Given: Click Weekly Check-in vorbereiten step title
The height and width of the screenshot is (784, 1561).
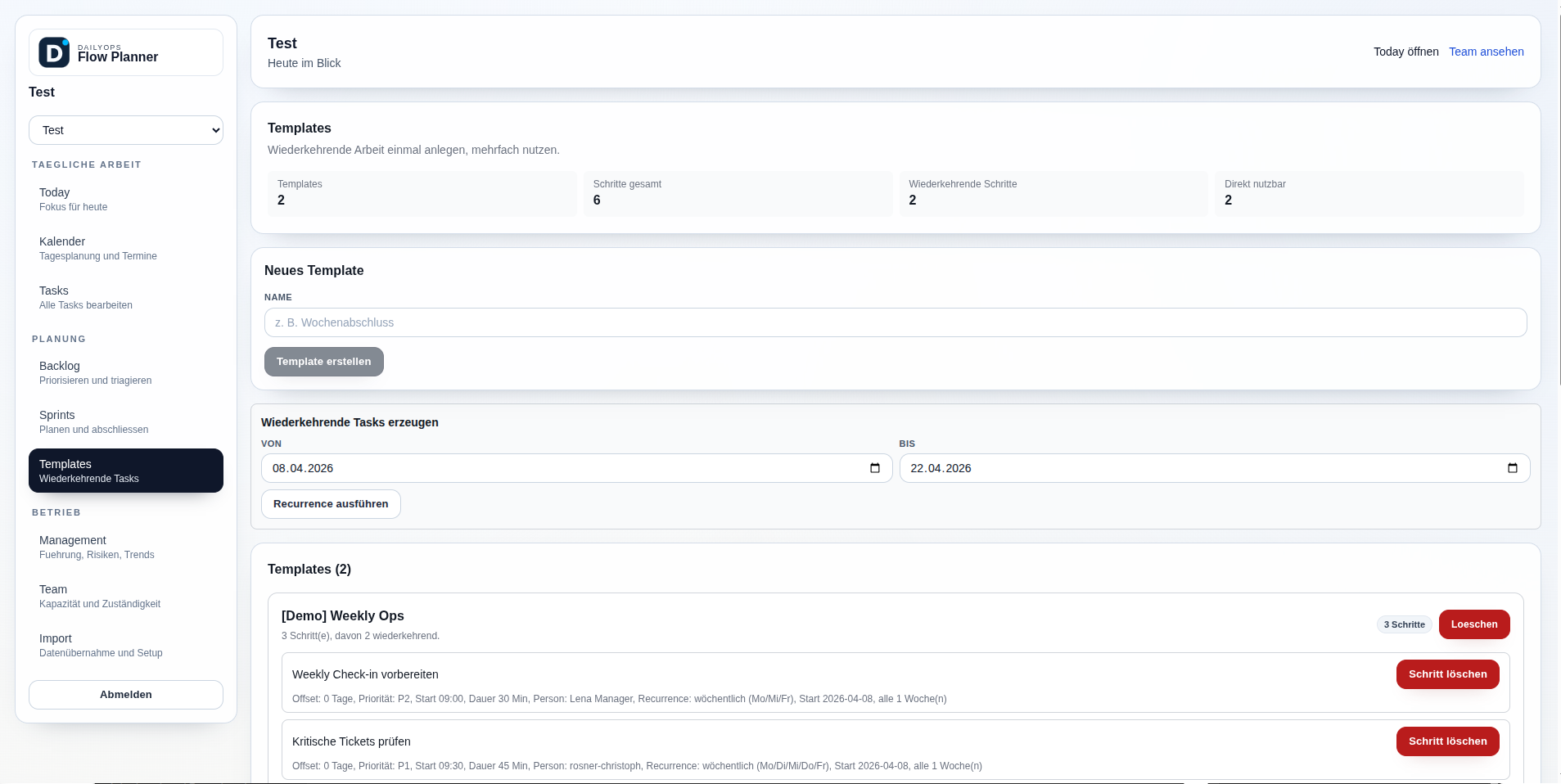Looking at the screenshot, I should 365,674.
